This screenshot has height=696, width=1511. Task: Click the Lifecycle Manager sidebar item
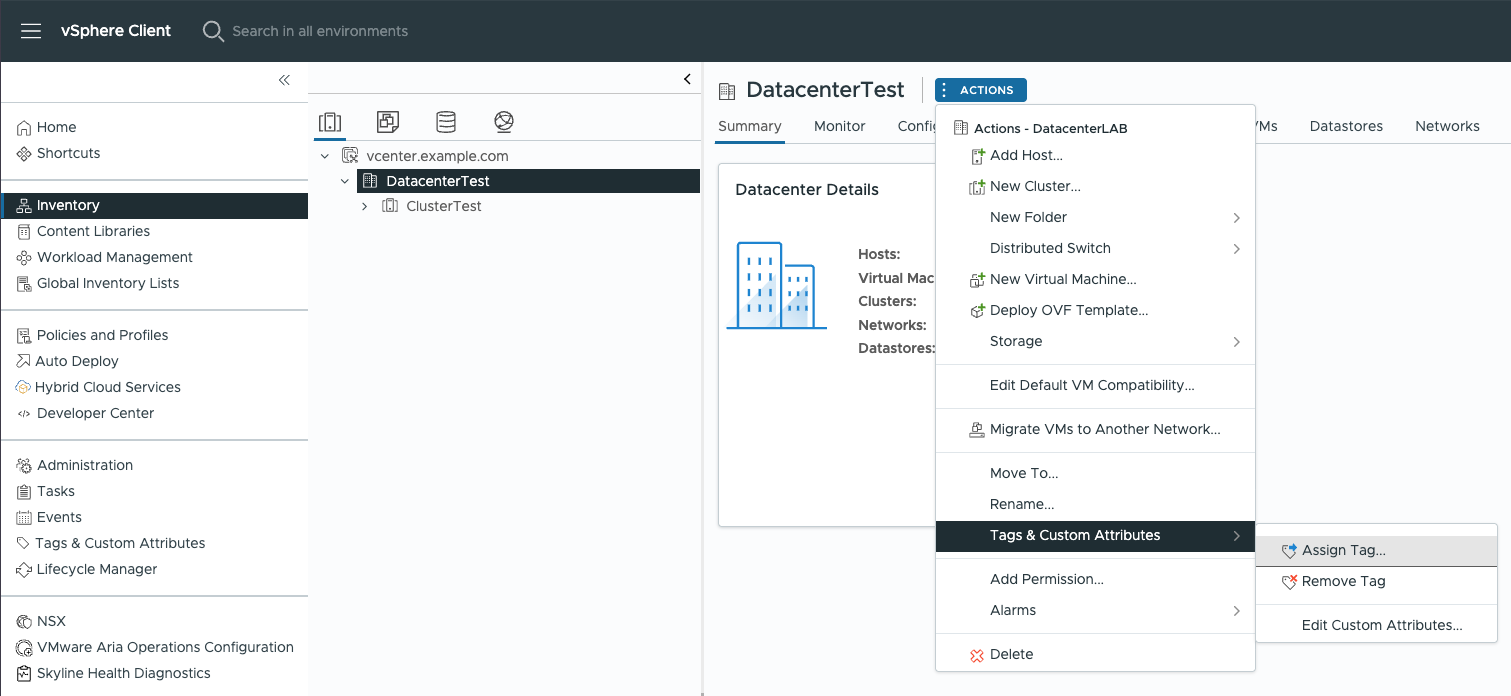96,569
